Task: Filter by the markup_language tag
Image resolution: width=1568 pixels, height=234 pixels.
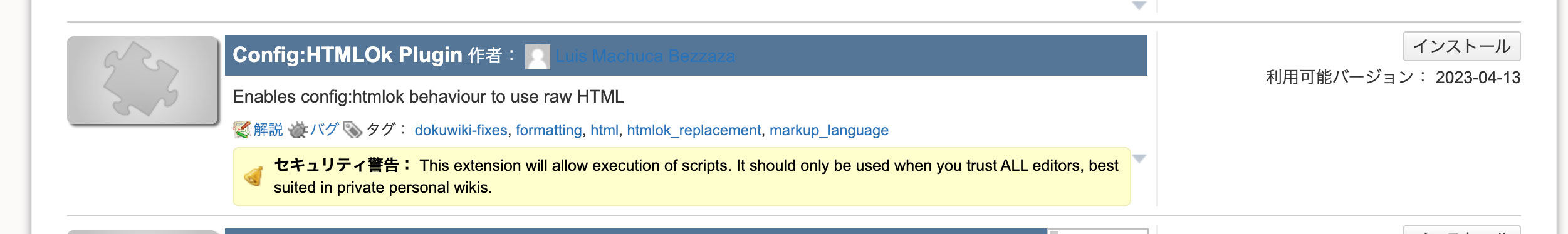Action: [x=828, y=130]
